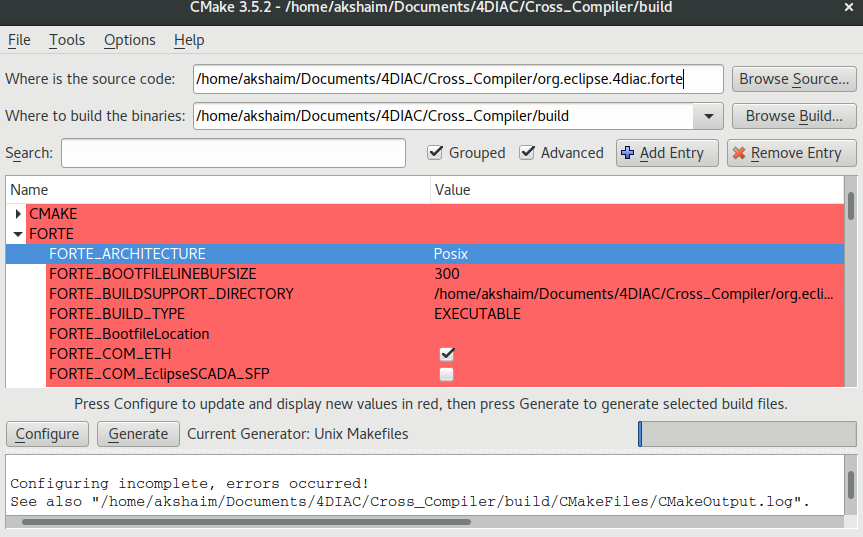Select the FORTE_BOOTFILELINEBUFSIZE entry
Image resolution: width=863 pixels, height=537 pixels.
[153, 274]
